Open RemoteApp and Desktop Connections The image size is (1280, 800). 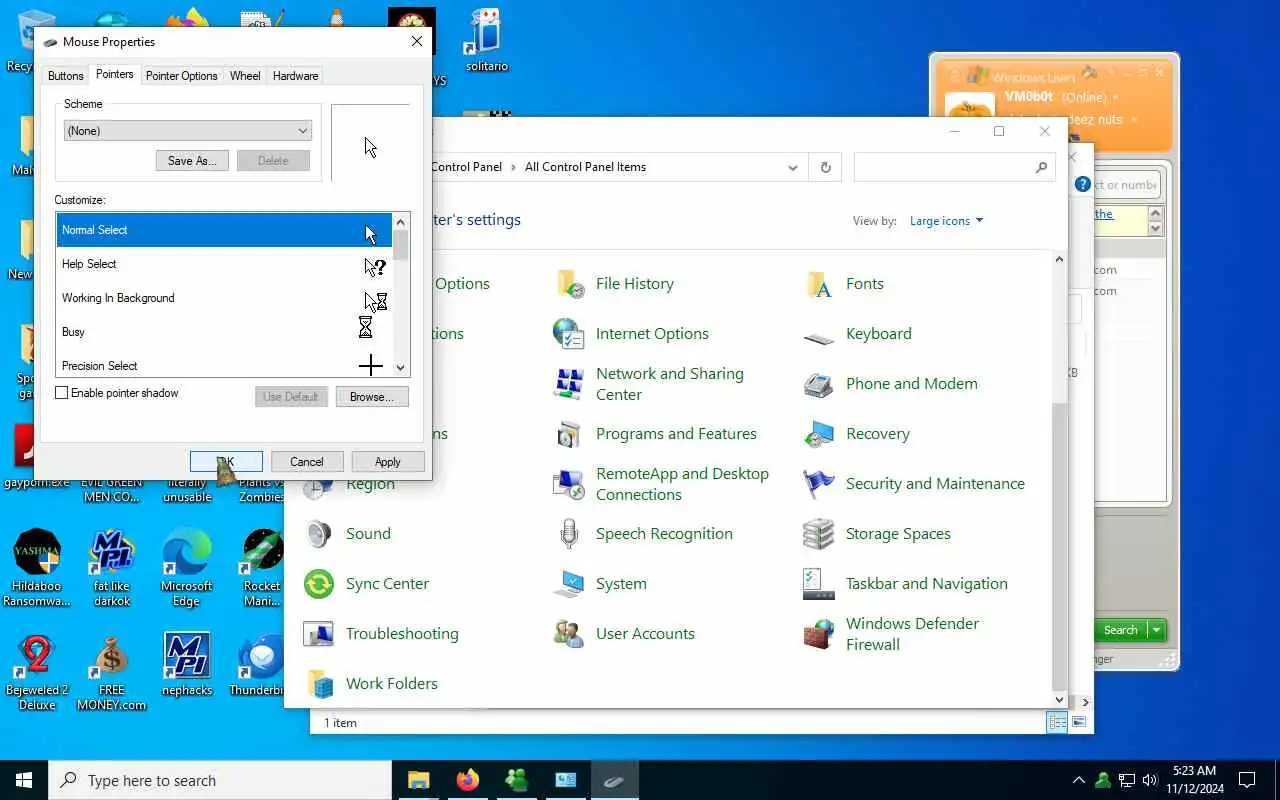(x=661, y=484)
